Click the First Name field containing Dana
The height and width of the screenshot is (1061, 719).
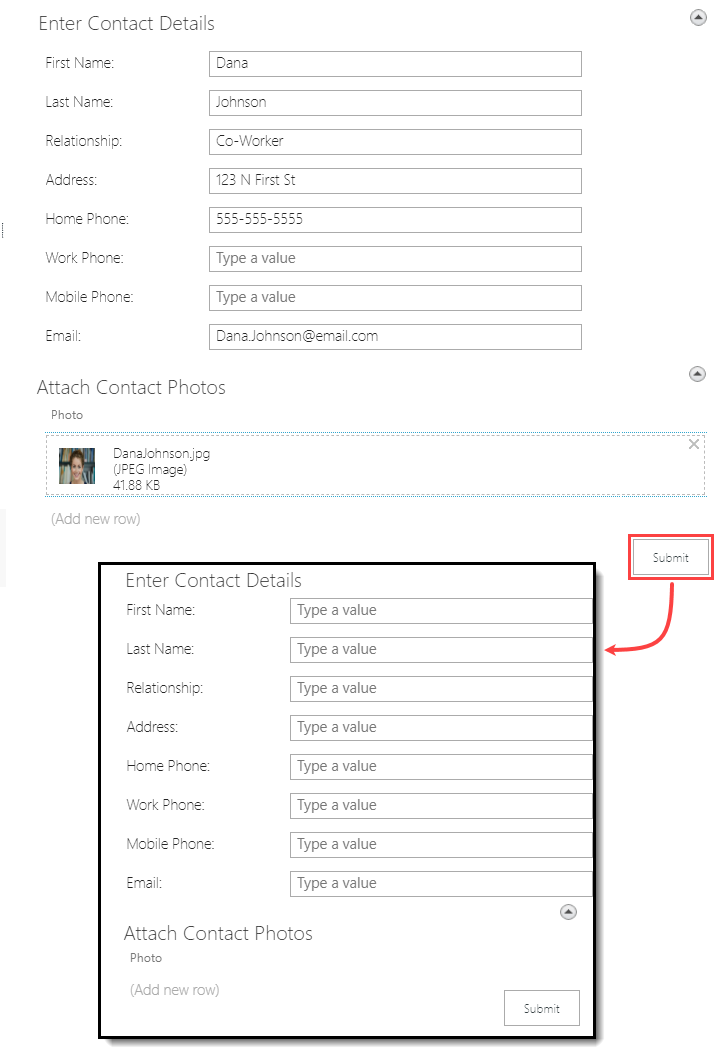click(x=395, y=63)
